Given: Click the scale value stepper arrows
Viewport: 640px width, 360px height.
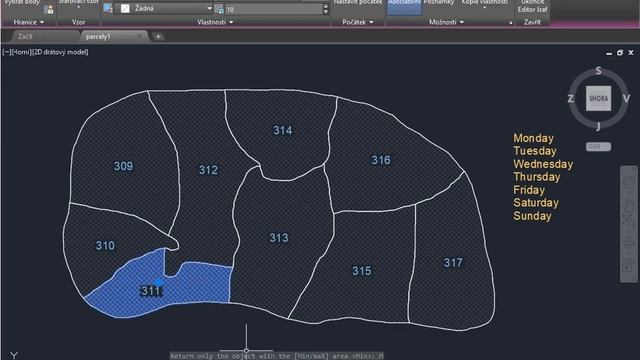Looking at the screenshot, I should [x=325, y=9].
